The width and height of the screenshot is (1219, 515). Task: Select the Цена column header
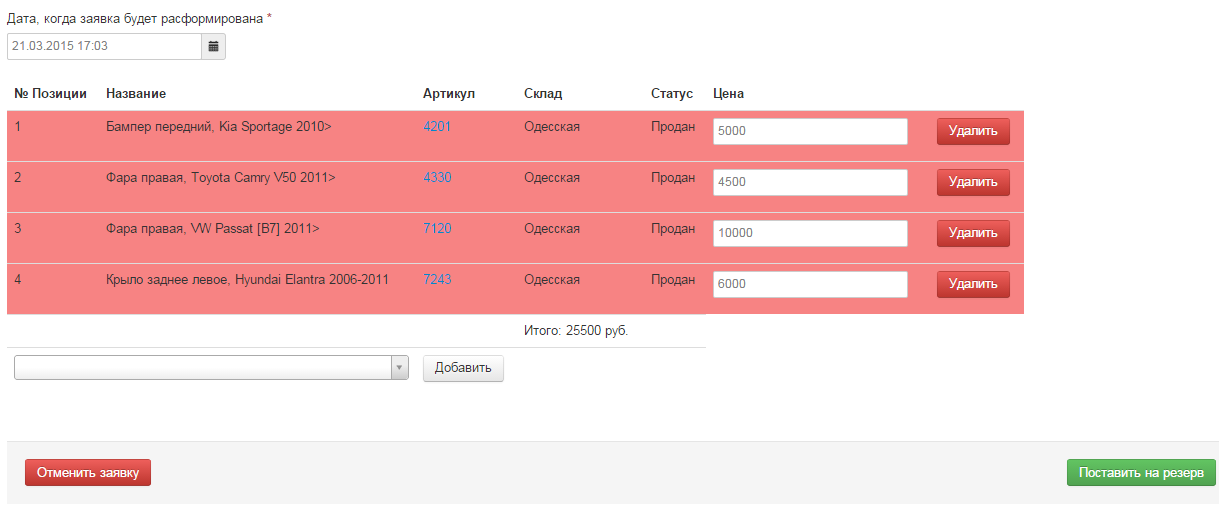728,94
